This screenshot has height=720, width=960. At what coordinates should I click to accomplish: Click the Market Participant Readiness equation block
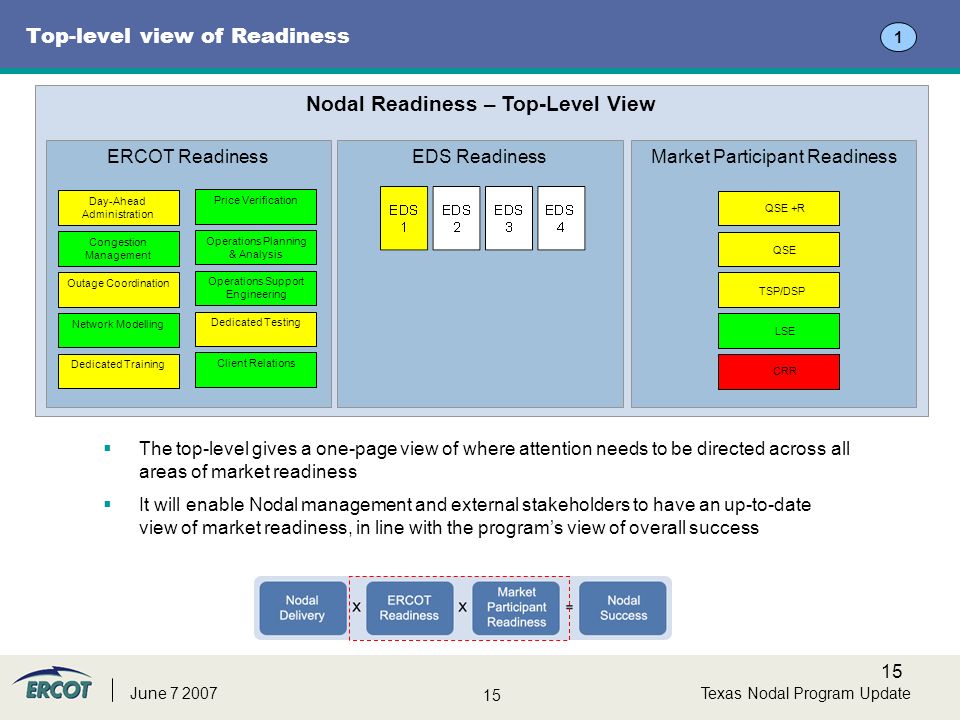coord(516,608)
